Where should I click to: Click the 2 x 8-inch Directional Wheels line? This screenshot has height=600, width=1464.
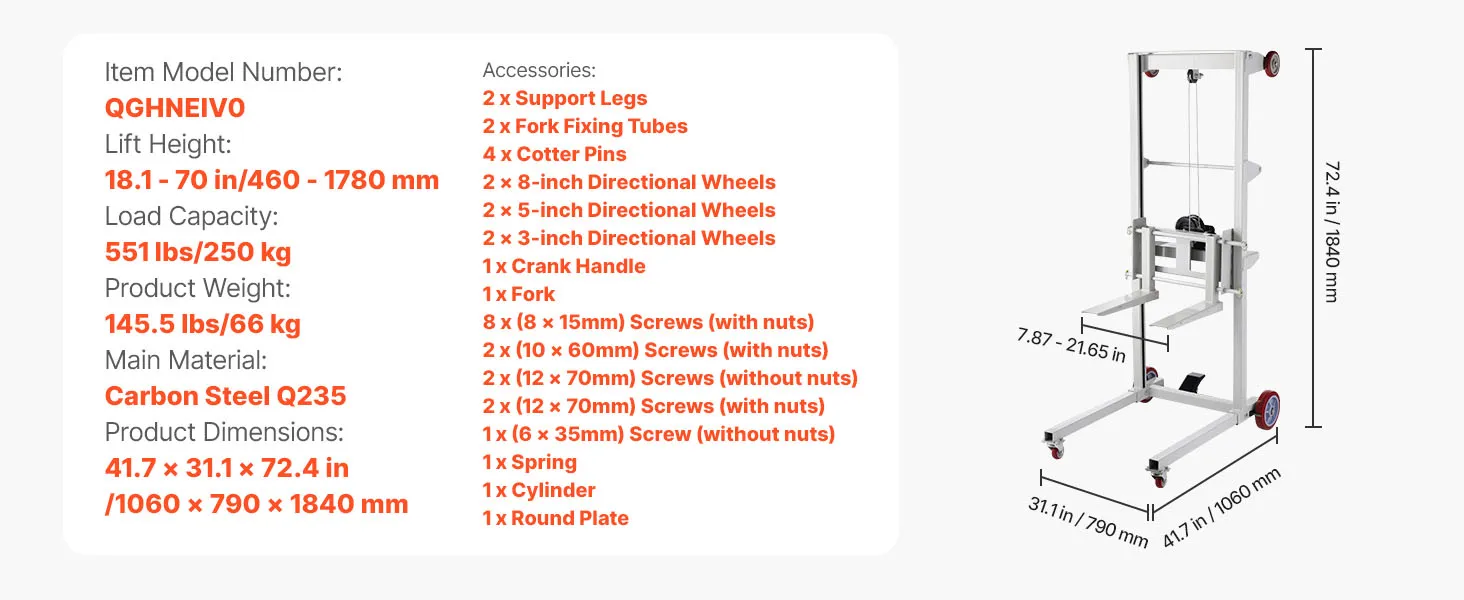629,182
